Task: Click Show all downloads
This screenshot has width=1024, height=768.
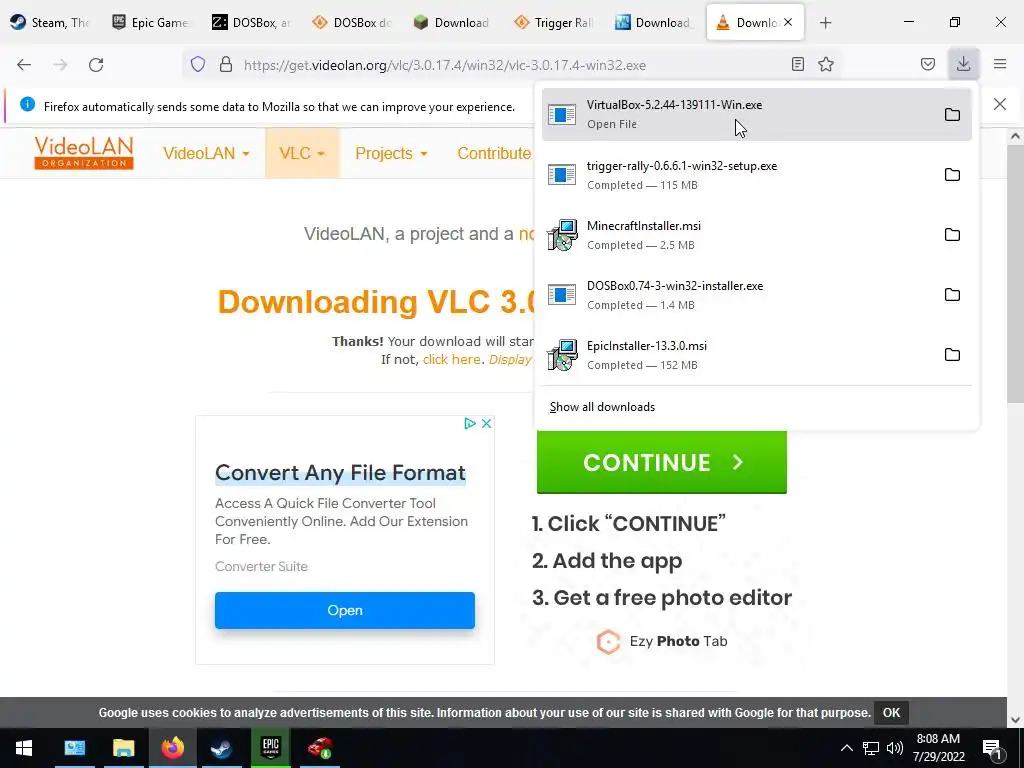Action: click(602, 407)
